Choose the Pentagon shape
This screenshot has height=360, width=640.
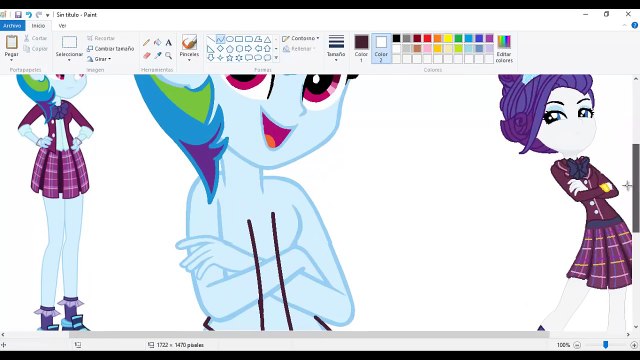[x=230, y=49]
